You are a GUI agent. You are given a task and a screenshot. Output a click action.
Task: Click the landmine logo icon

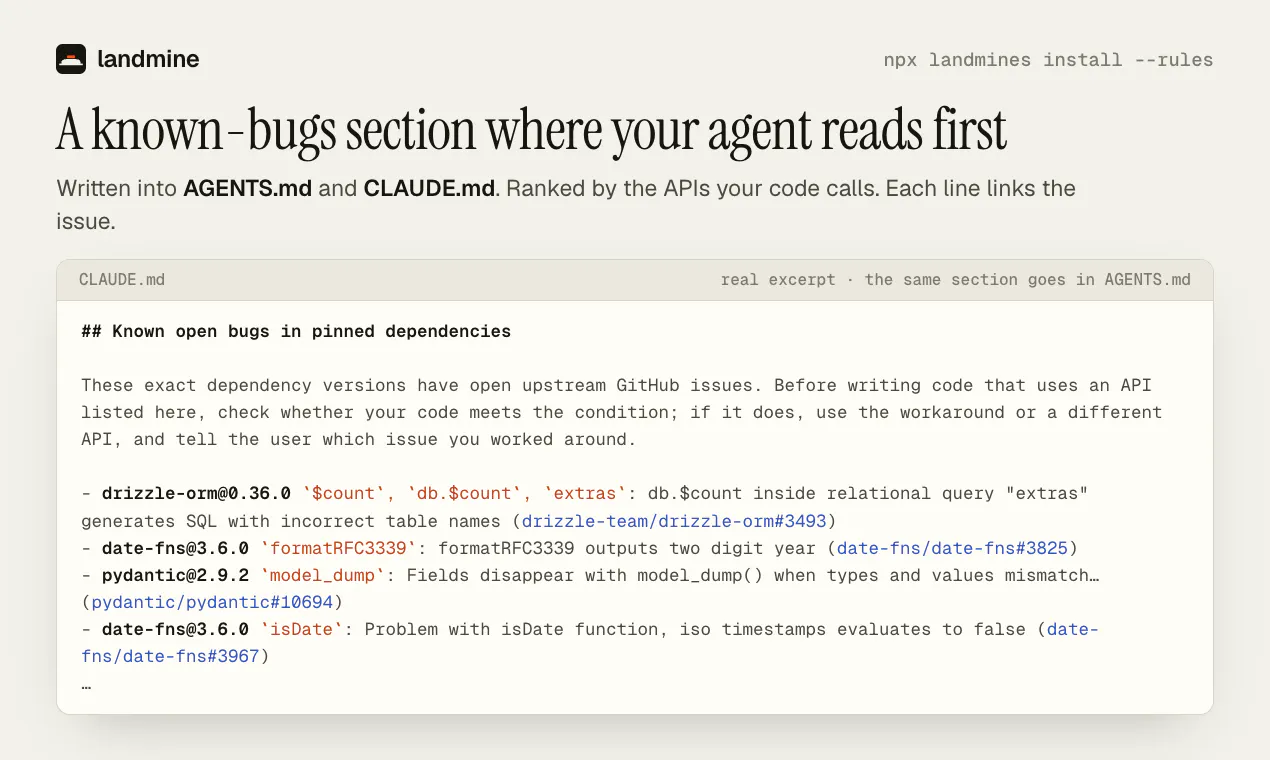click(71, 59)
